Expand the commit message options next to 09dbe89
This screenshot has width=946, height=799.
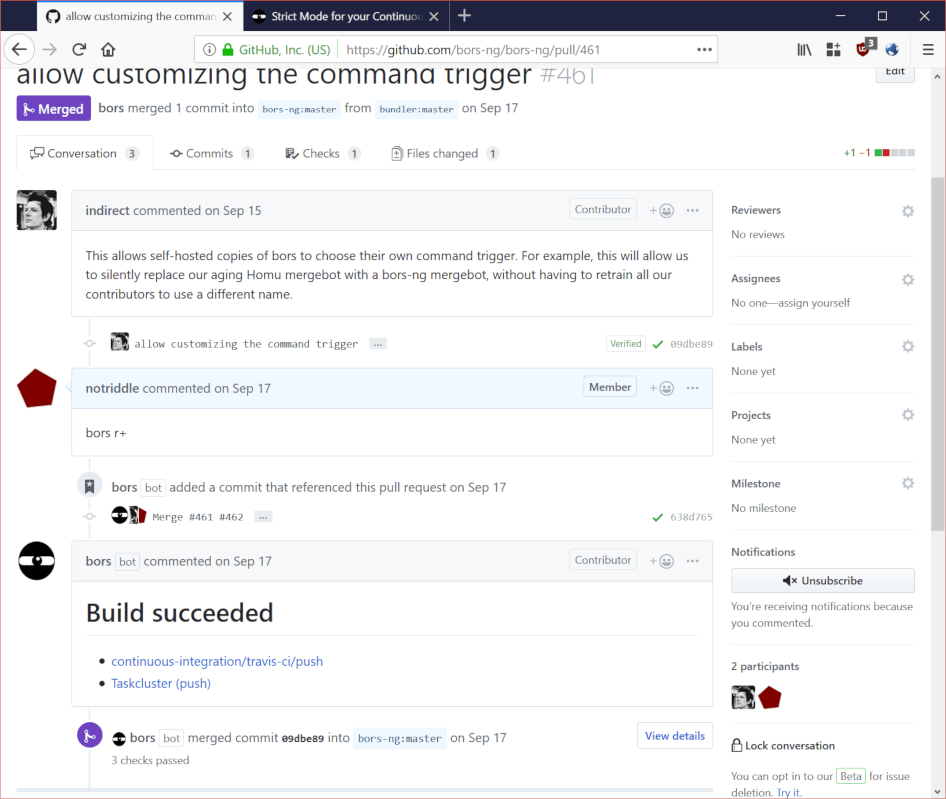click(x=377, y=343)
